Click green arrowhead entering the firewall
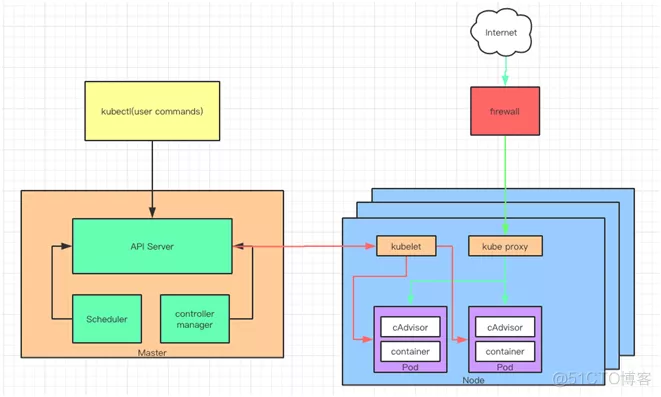This screenshot has width=661, height=397. point(505,80)
